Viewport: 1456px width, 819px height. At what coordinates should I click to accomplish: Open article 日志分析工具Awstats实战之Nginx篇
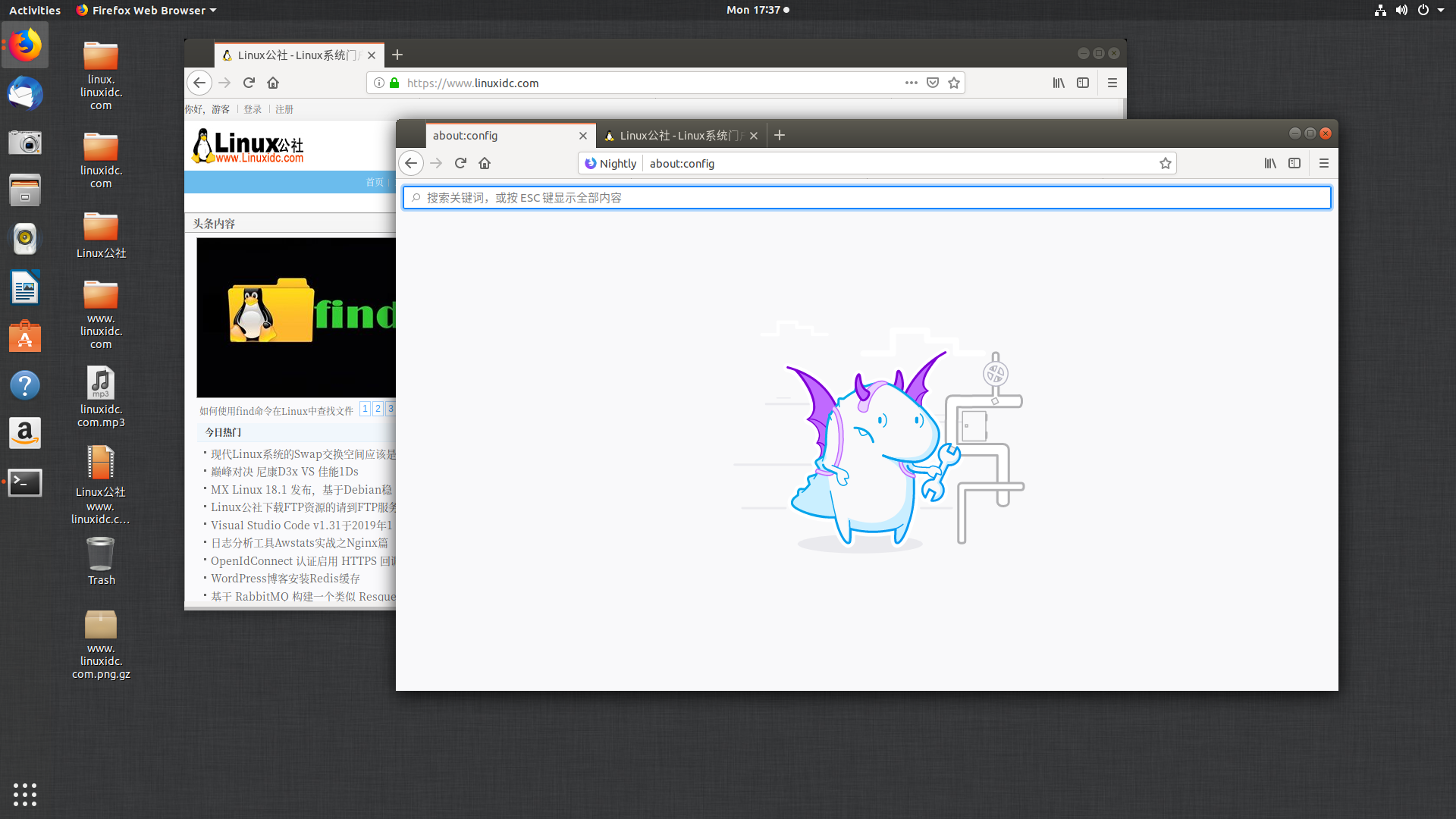click(300, 543)
